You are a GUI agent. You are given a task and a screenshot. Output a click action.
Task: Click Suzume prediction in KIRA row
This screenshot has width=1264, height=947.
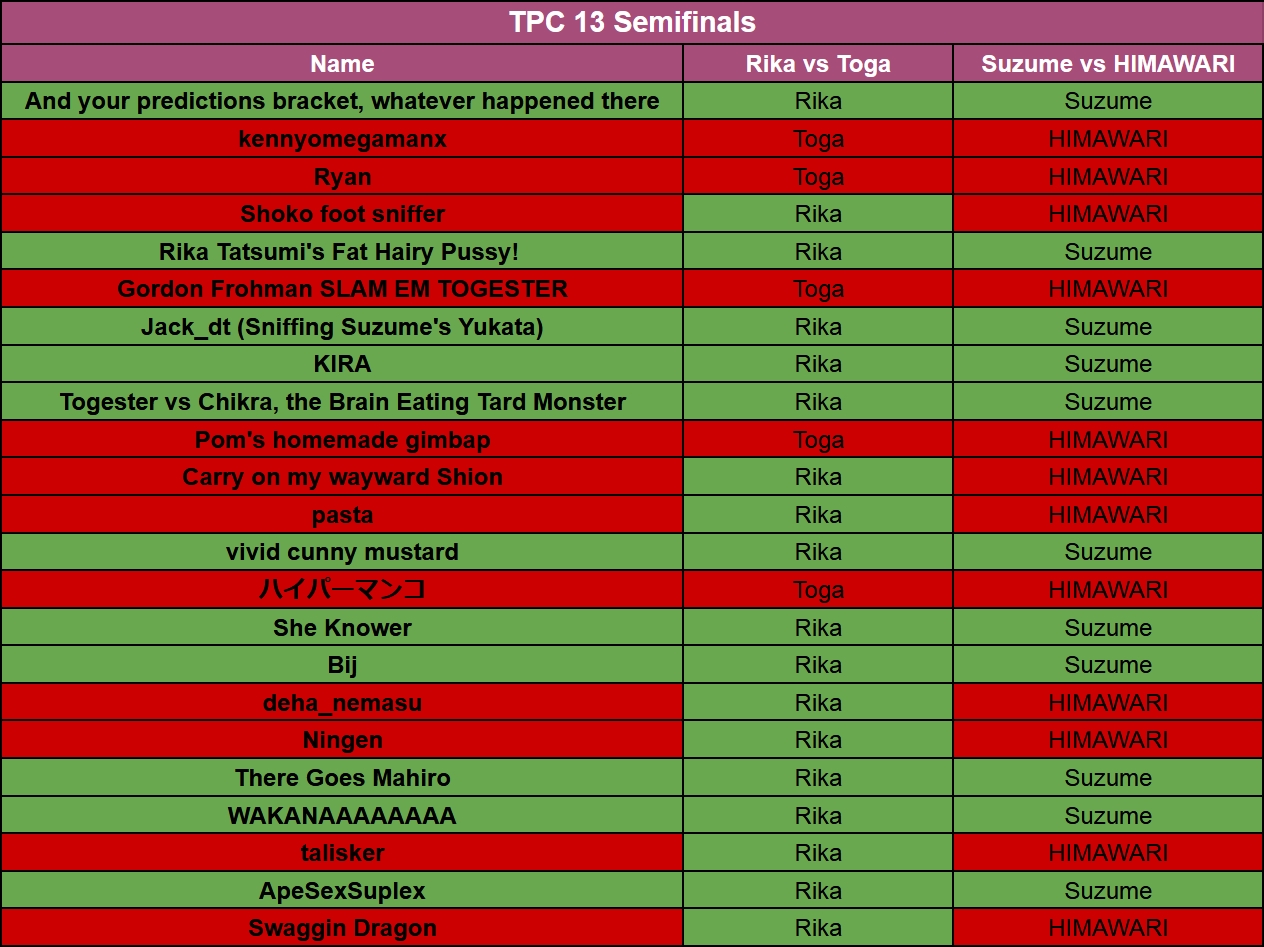(1108, 364)
